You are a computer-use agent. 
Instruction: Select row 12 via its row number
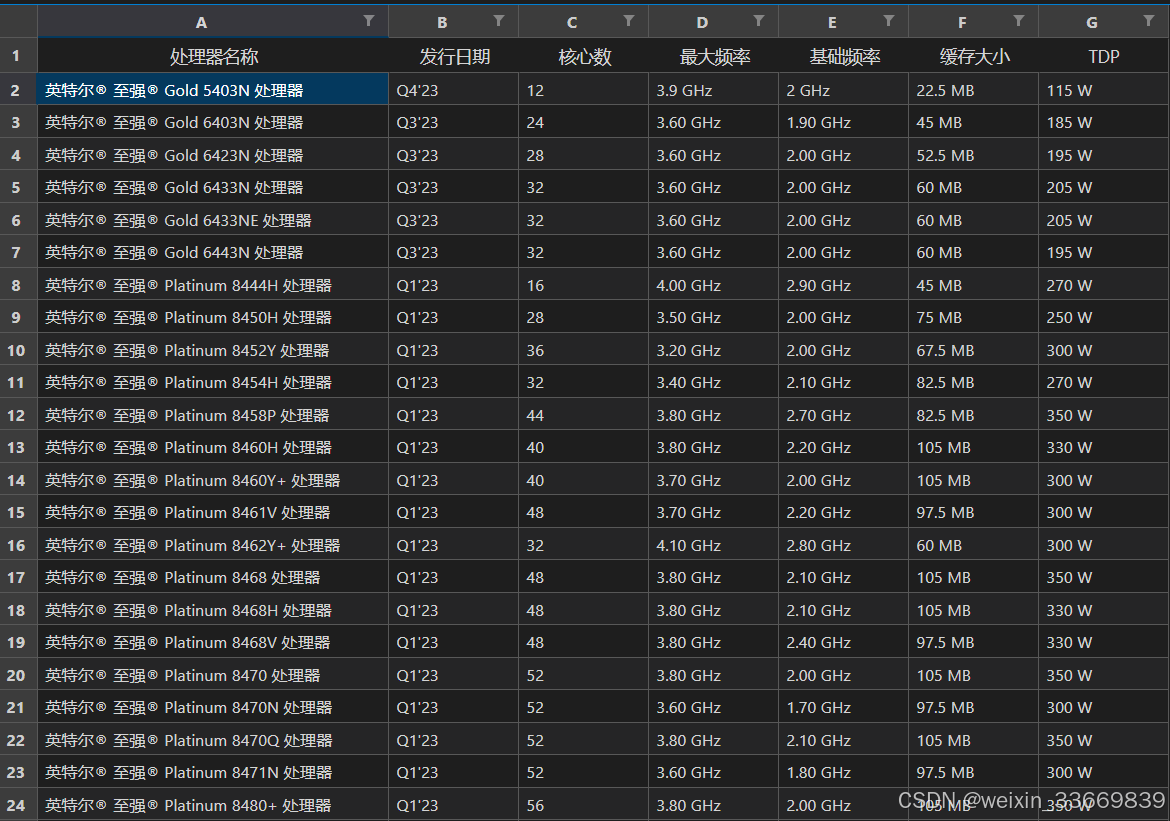(x=19, y=415)
